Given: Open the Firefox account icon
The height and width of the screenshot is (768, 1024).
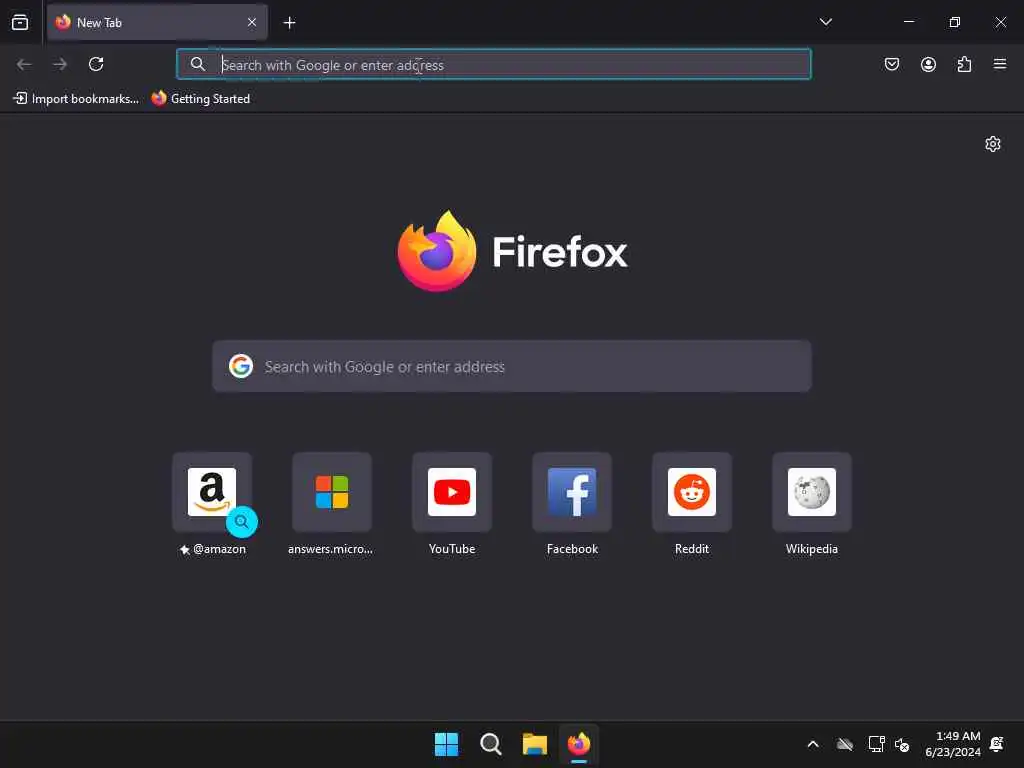Looking at the screenshot, I should tap(928, 64).
